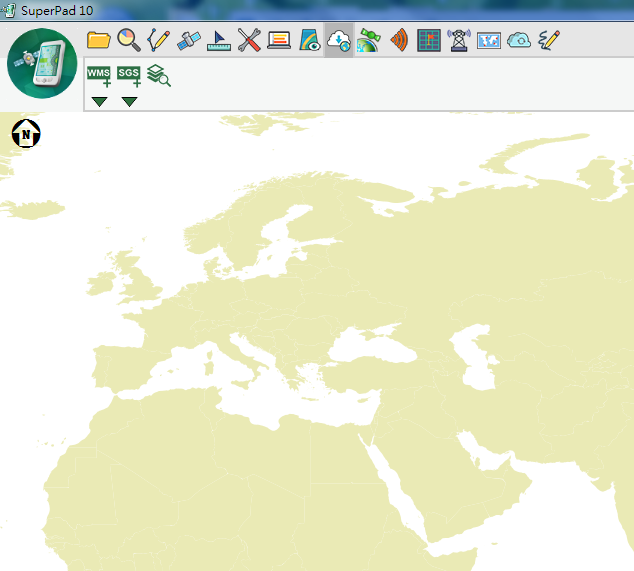
Task: Click the laptop display icon
Action: (279, 40)
